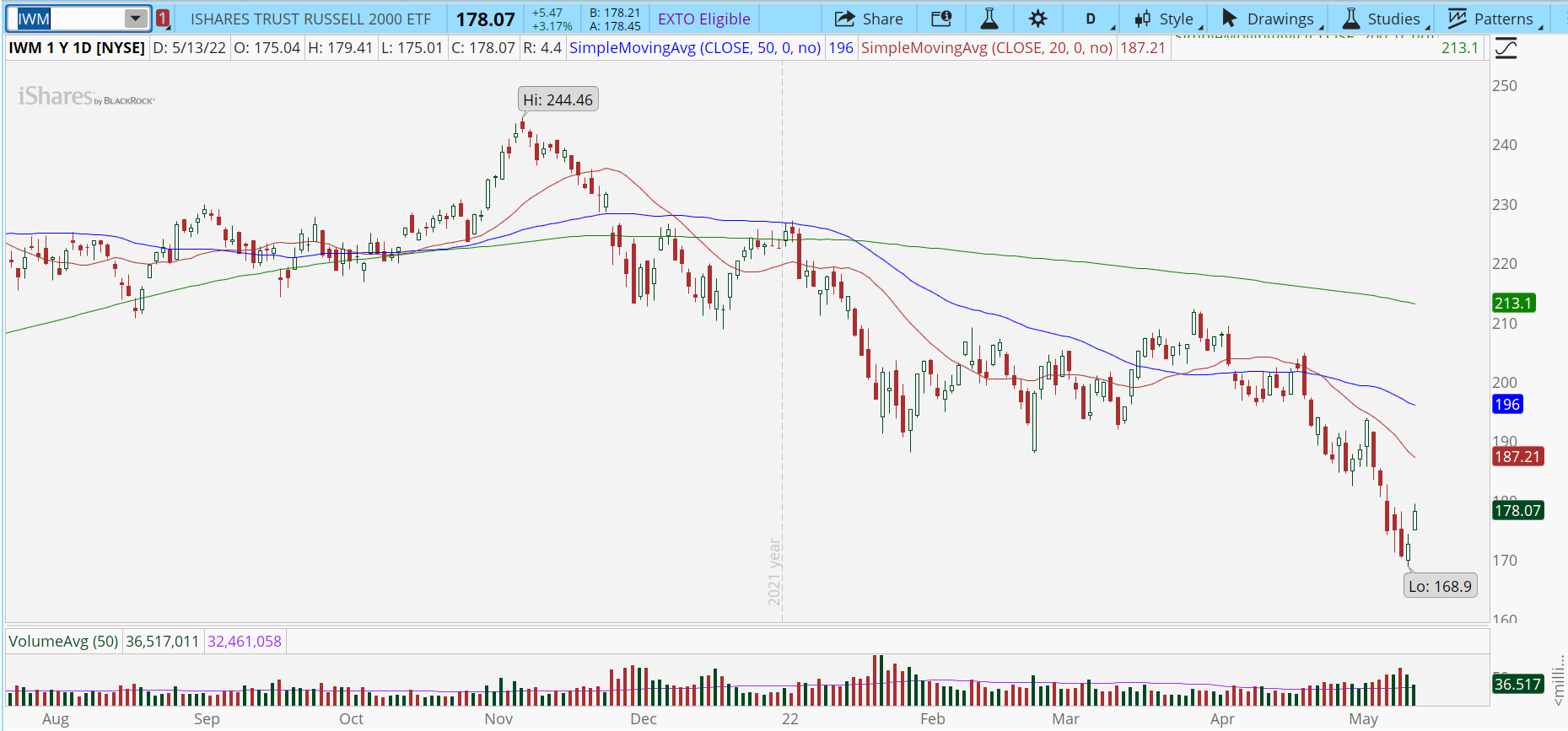Click the curve icon above the price axis
The image size is (1568, 731).
coord(1506,48)
